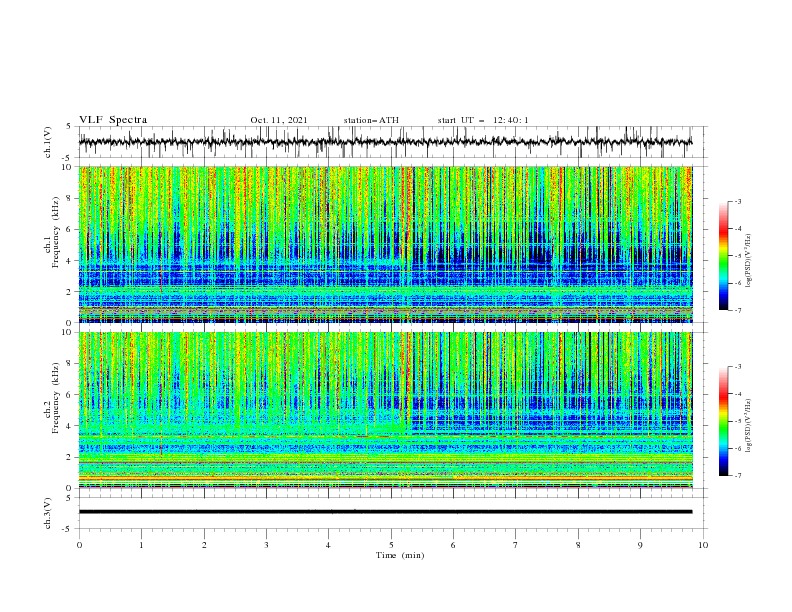Select the log(PSD) label beside ch.2 colorbar
792x612 pixels.
(749, 425)
